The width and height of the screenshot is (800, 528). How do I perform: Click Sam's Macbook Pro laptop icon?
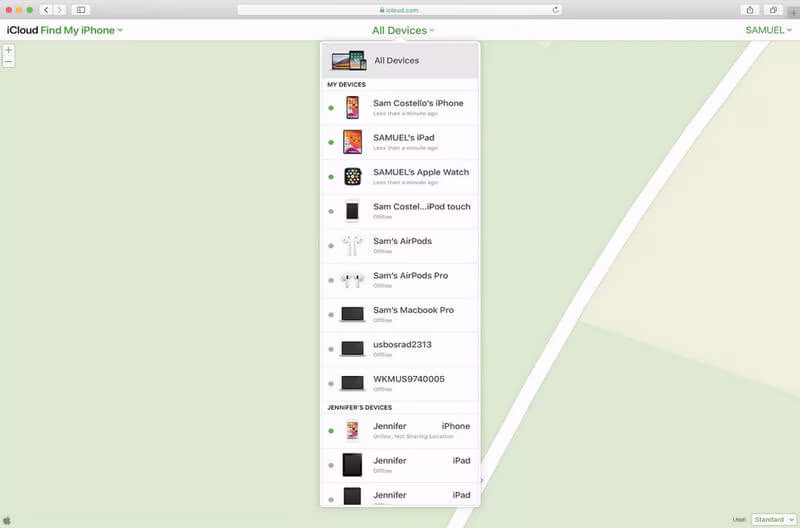coord(353,314)
